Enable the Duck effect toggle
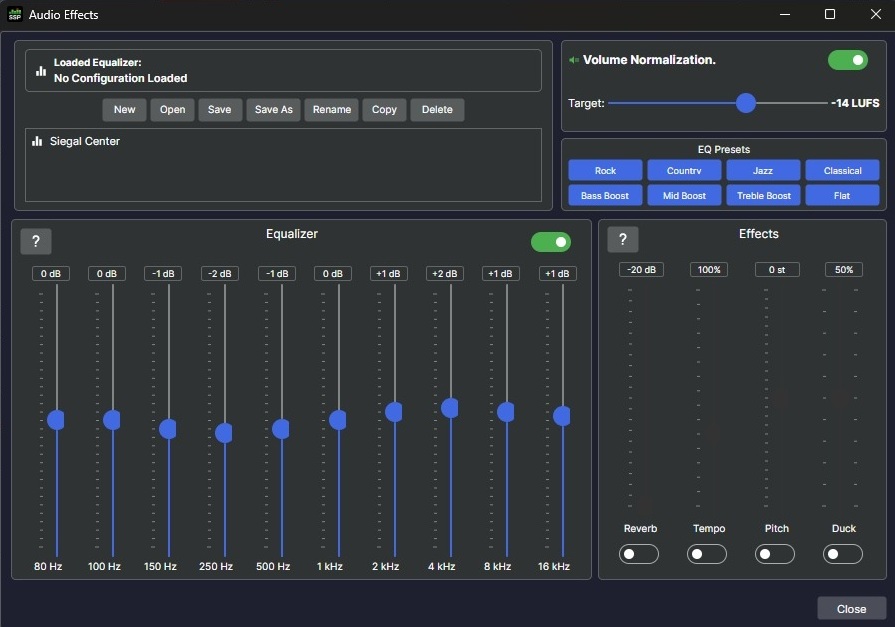The height and width of the screenshot is (627, 895). point(842,554)
